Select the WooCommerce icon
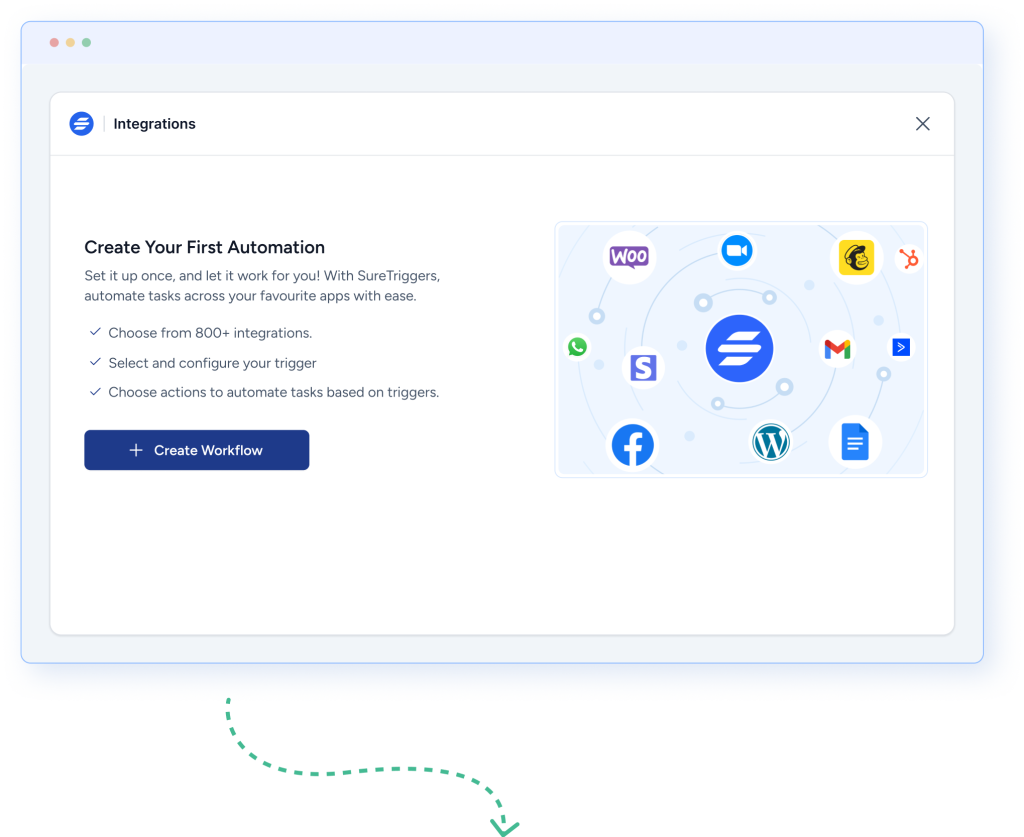The height and width of the screenshot is (837, 1024). tap(629, 257)
